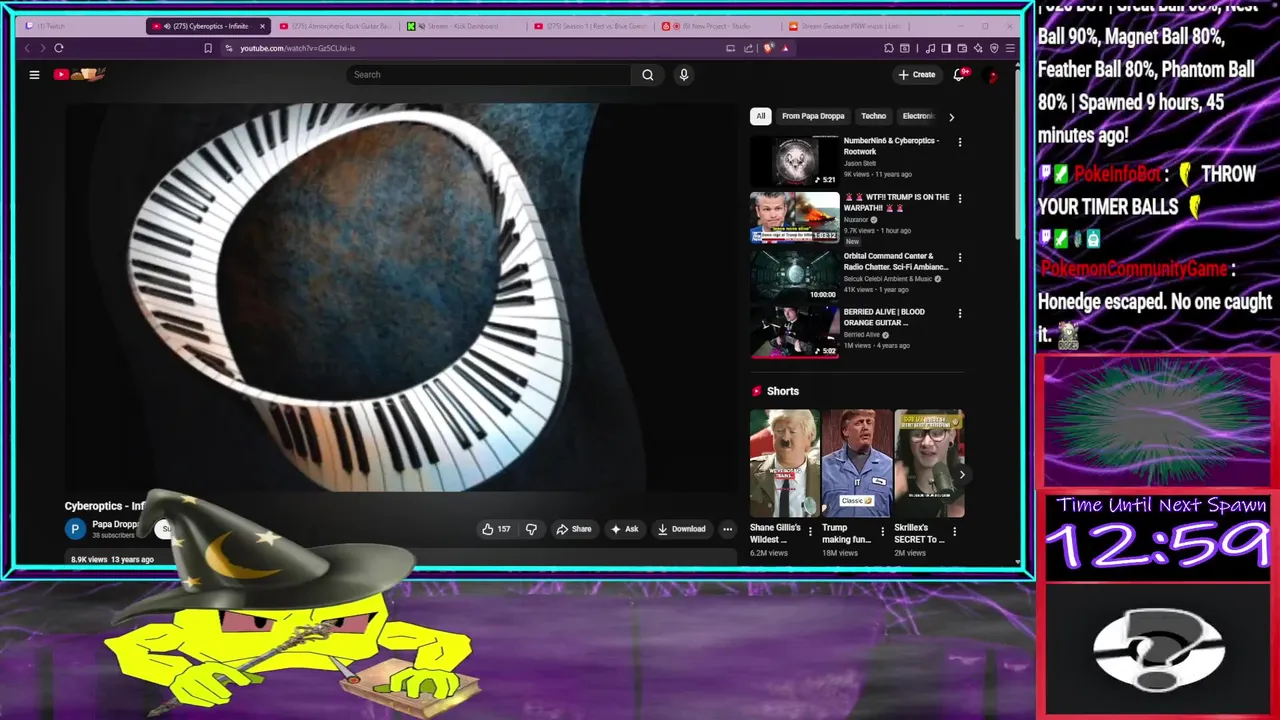The width and height of the screenshot is (1280, 720).
Task: Select the Techno filter chip
Action: (x=874, y=116)
